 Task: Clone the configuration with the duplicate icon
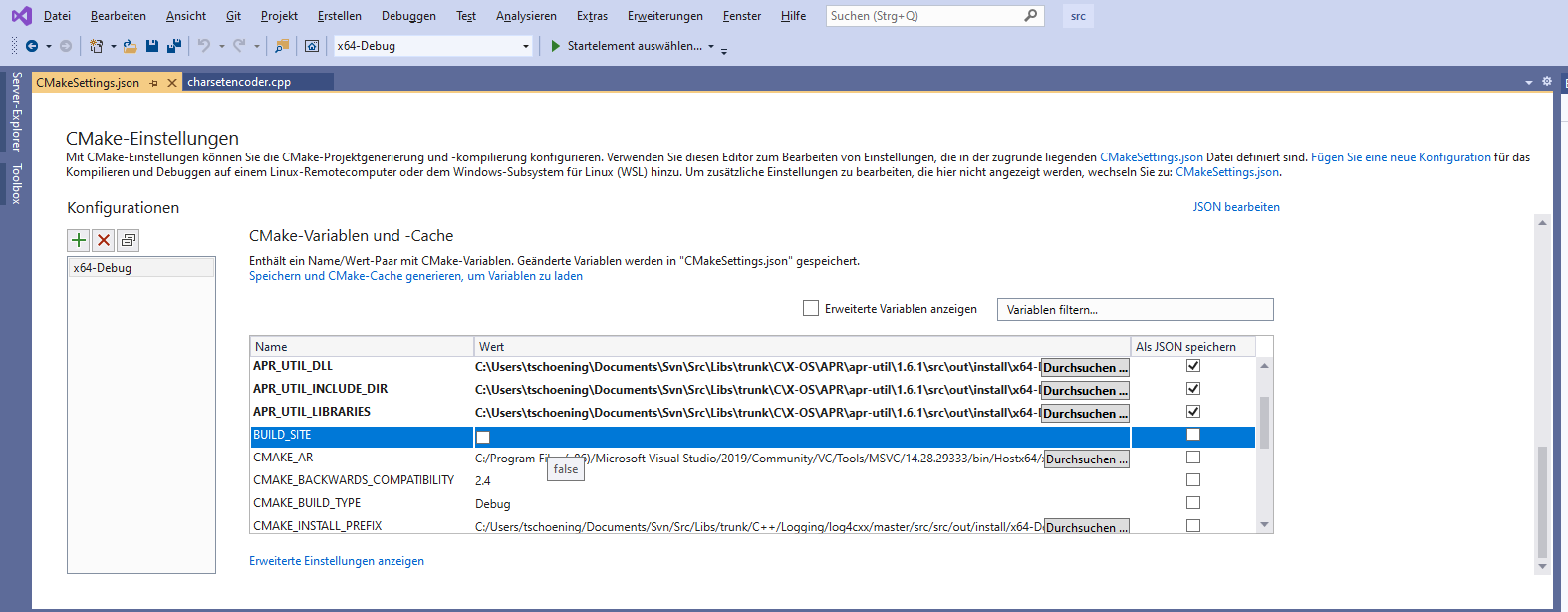pos(128,240)
